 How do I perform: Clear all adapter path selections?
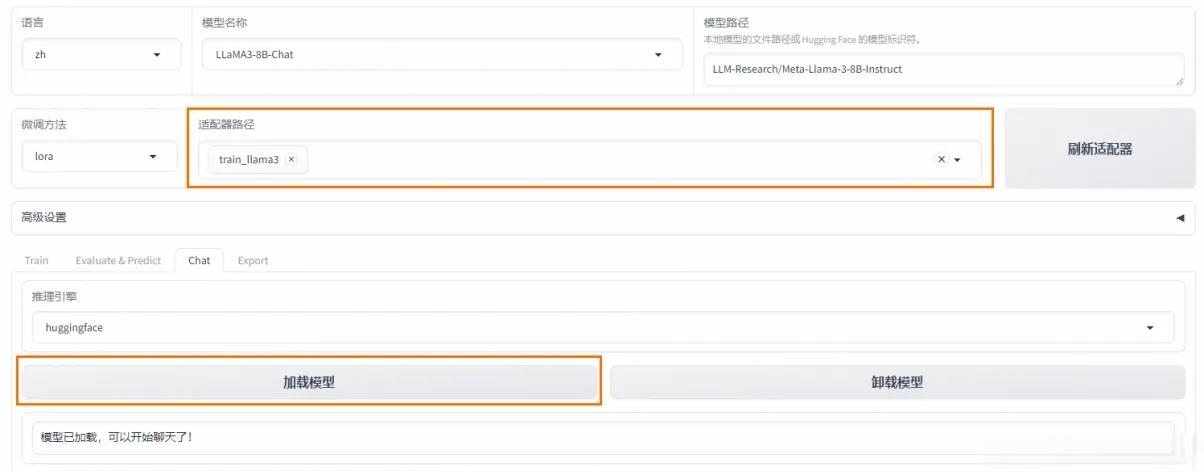coord(941,159)
